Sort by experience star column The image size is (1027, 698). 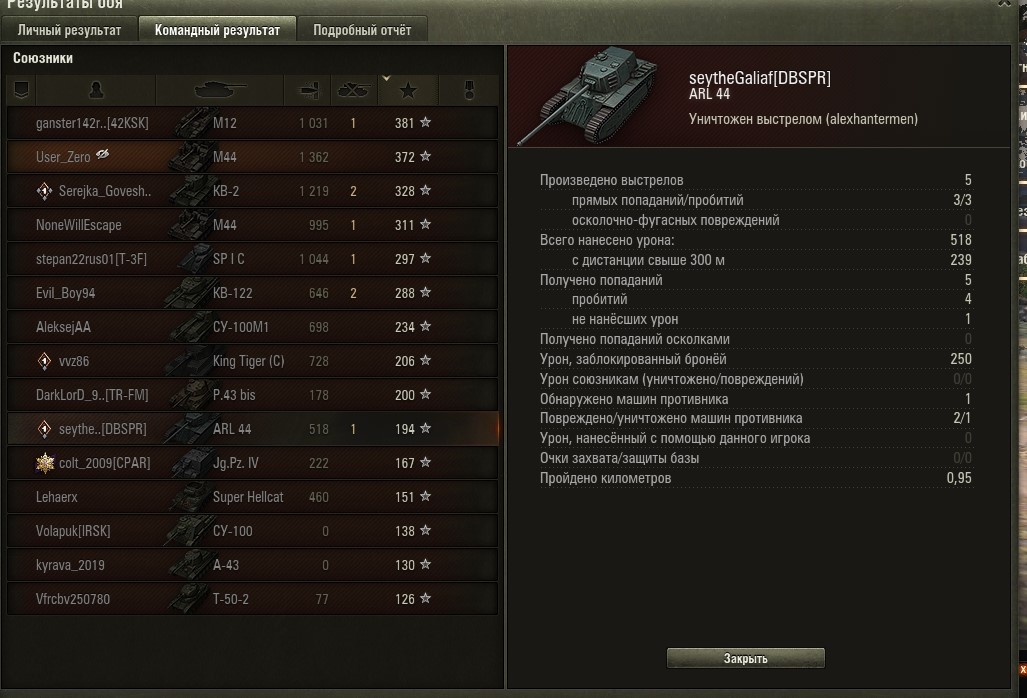coord(408,90)
